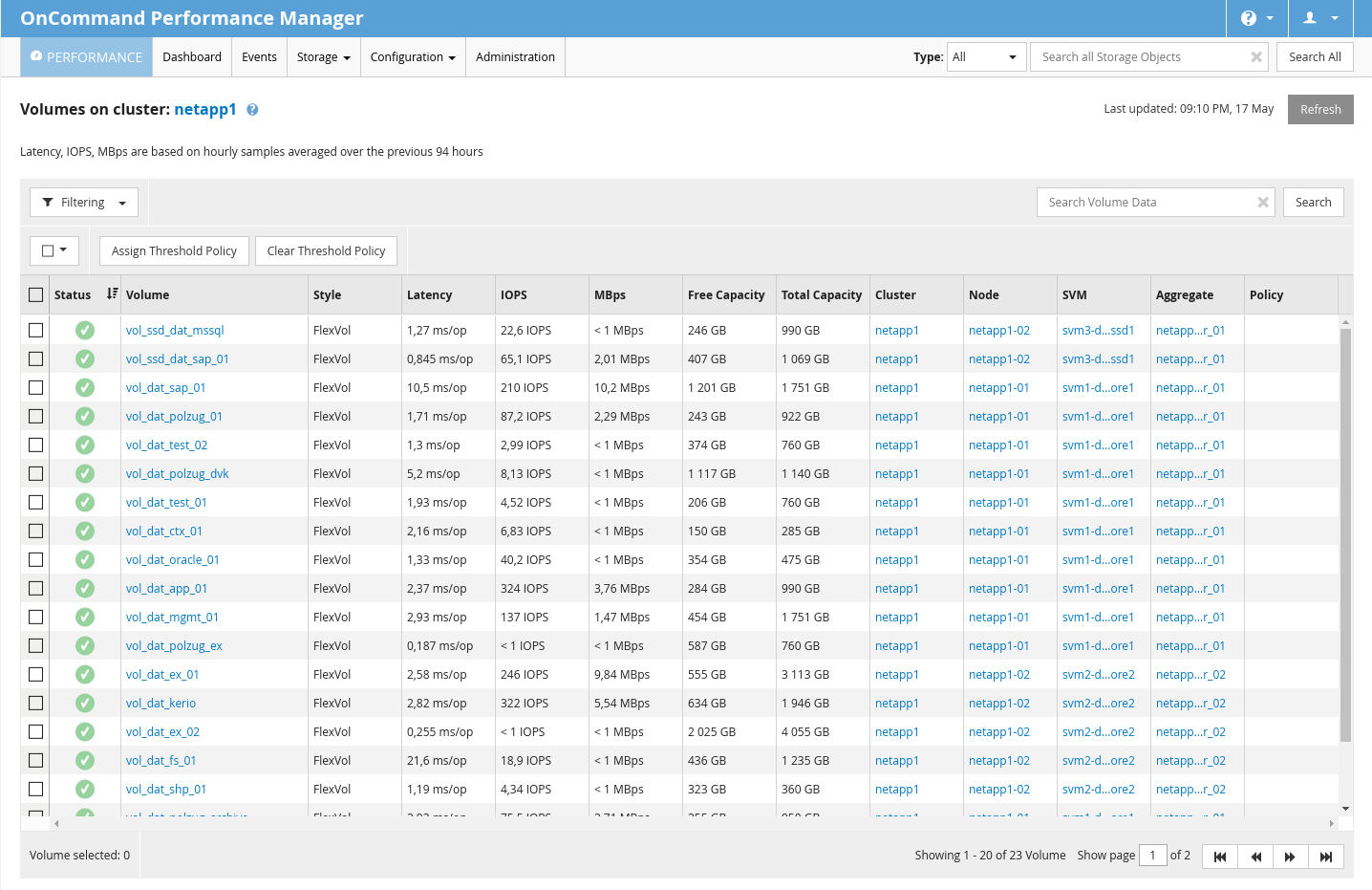Click the vertical scrollbar of the volume table
Image resolution: width=1372 pixels, height=890 pixels.
point(1345,535)
